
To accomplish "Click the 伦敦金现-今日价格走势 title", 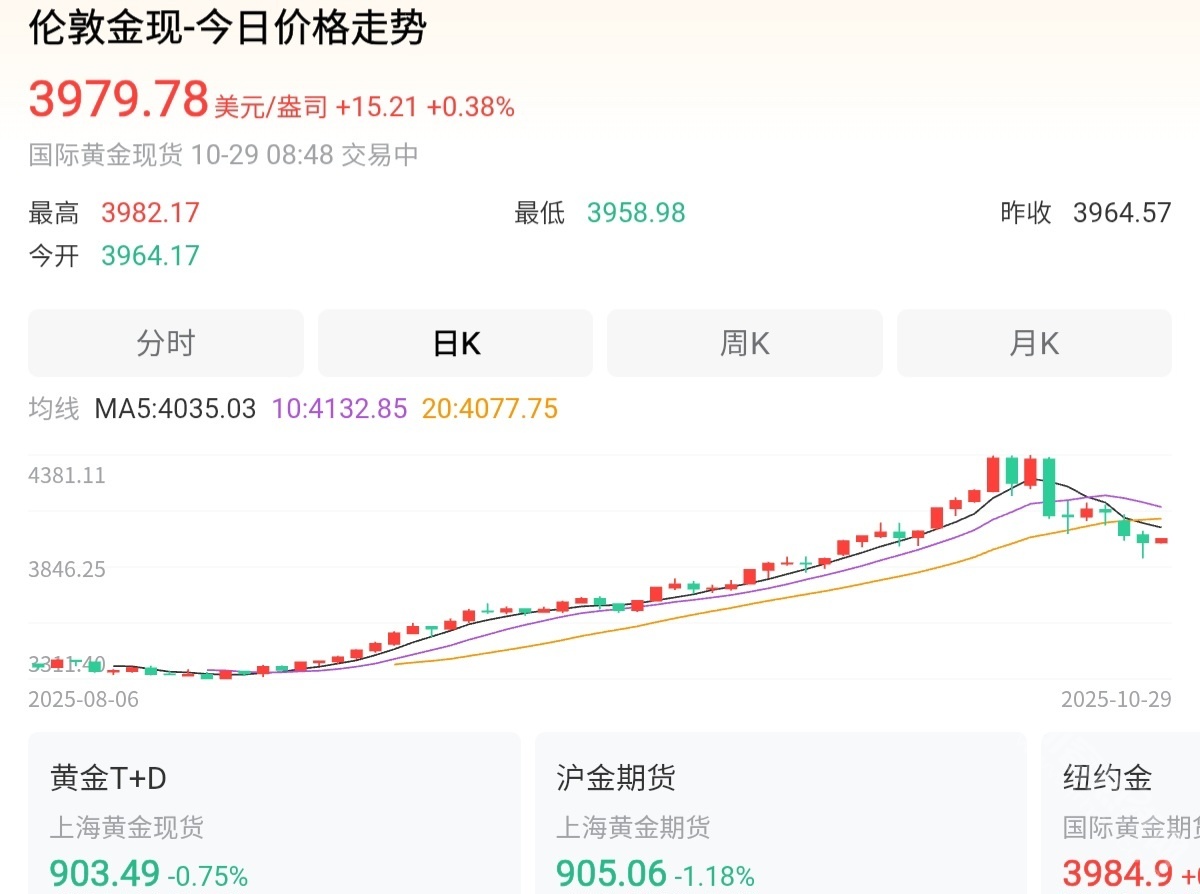I will (x=228, y=28).
